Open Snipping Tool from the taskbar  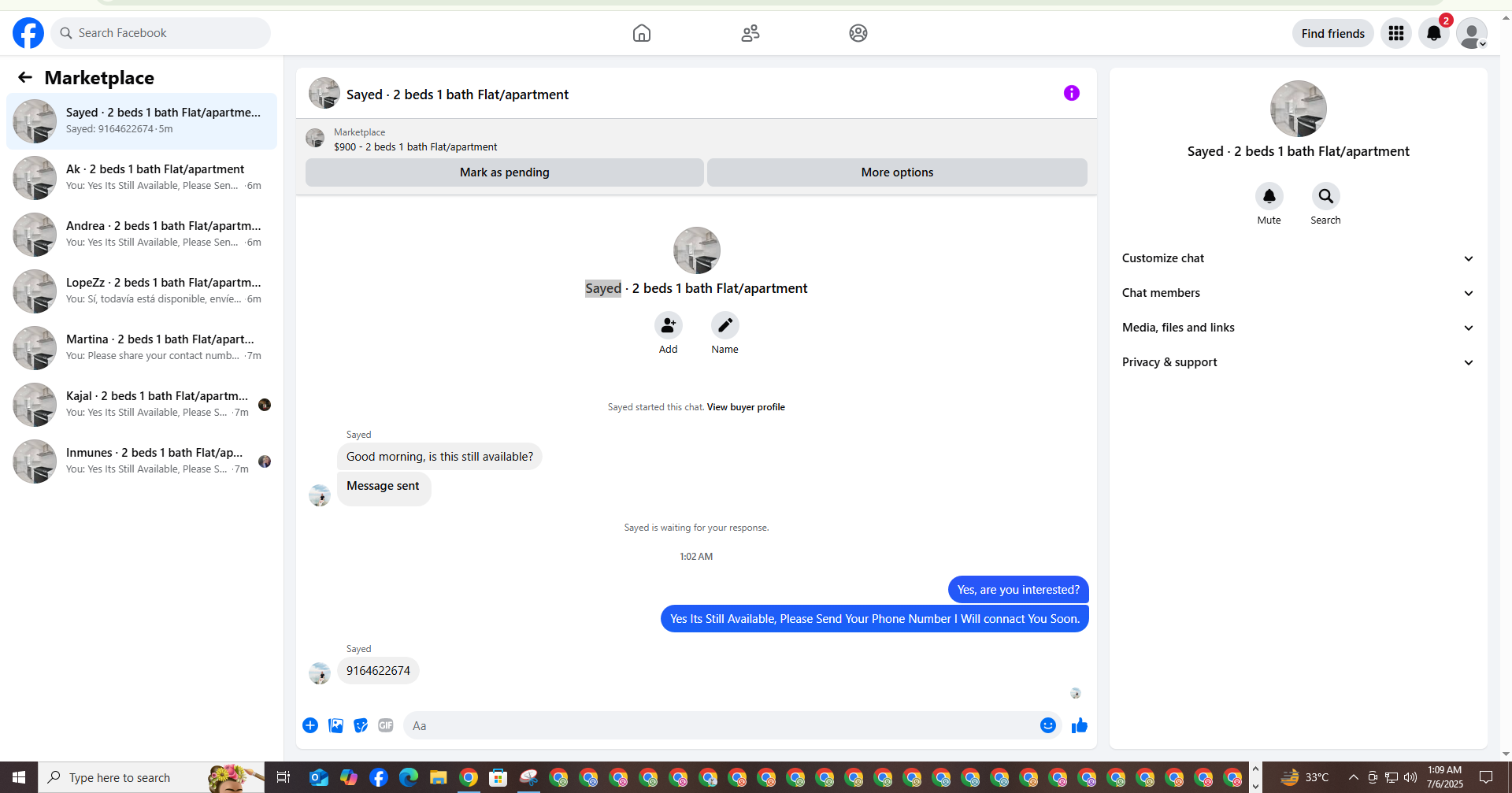click(528, 777)
